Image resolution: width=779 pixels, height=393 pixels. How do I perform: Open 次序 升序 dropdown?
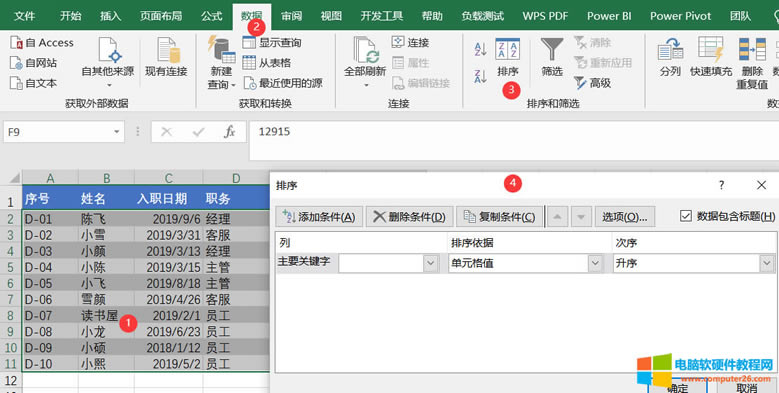tap(767, 263)
